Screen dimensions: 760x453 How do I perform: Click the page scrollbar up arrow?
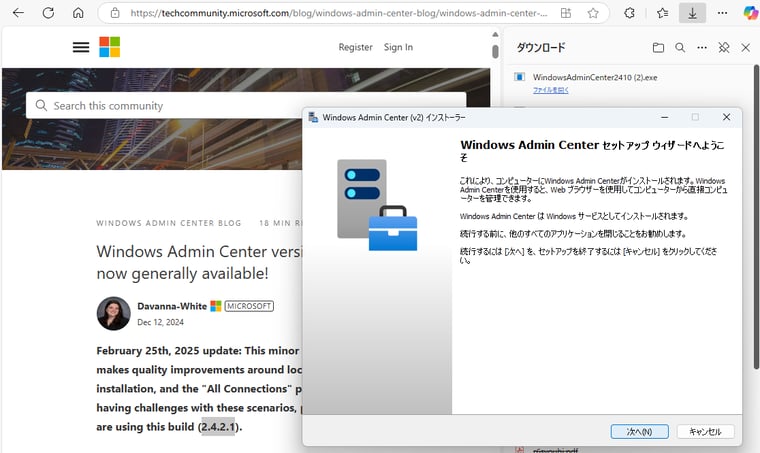point(495,34)
